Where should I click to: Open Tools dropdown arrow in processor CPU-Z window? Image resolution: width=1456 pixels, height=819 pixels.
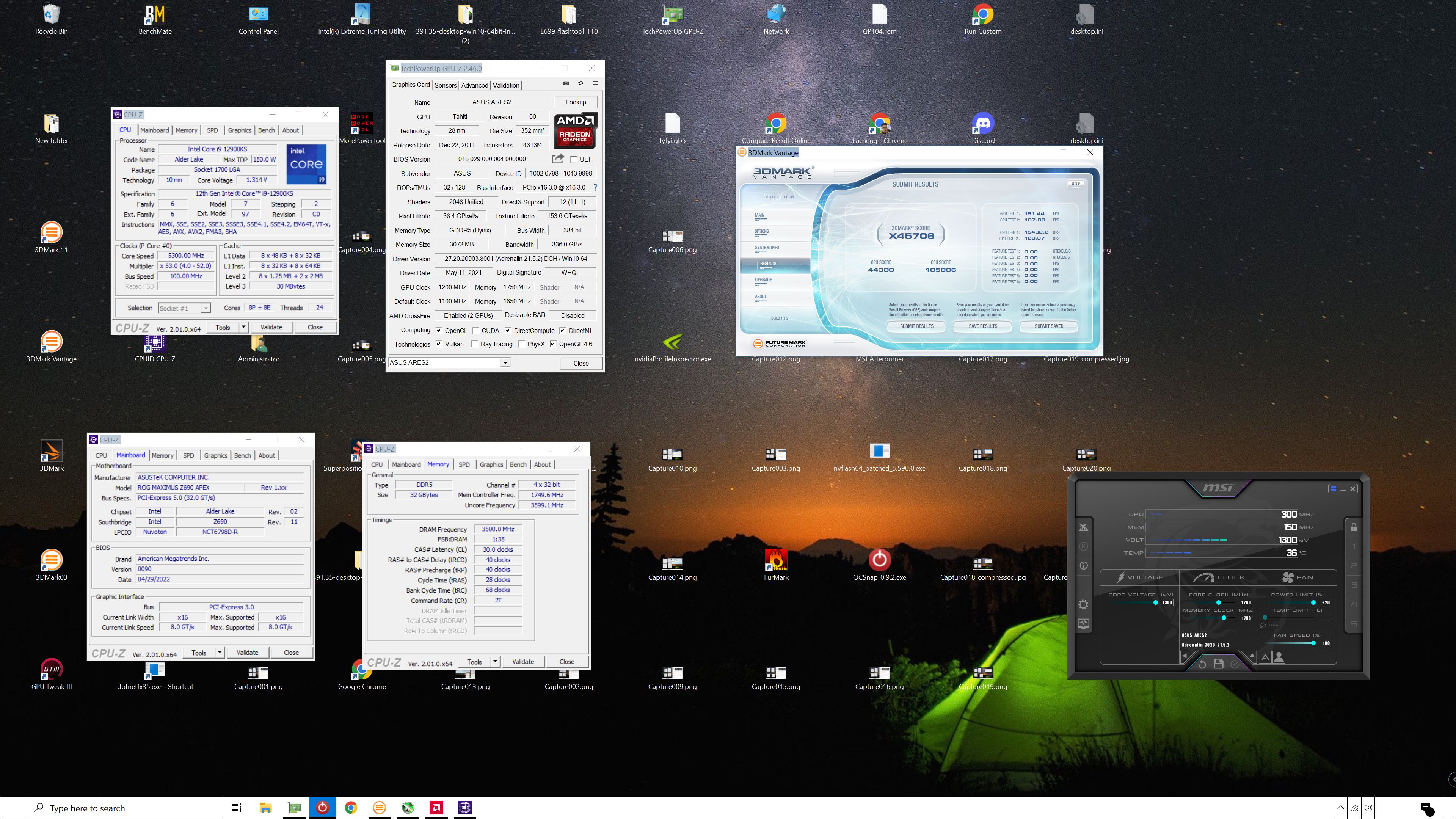pos(243,327)
